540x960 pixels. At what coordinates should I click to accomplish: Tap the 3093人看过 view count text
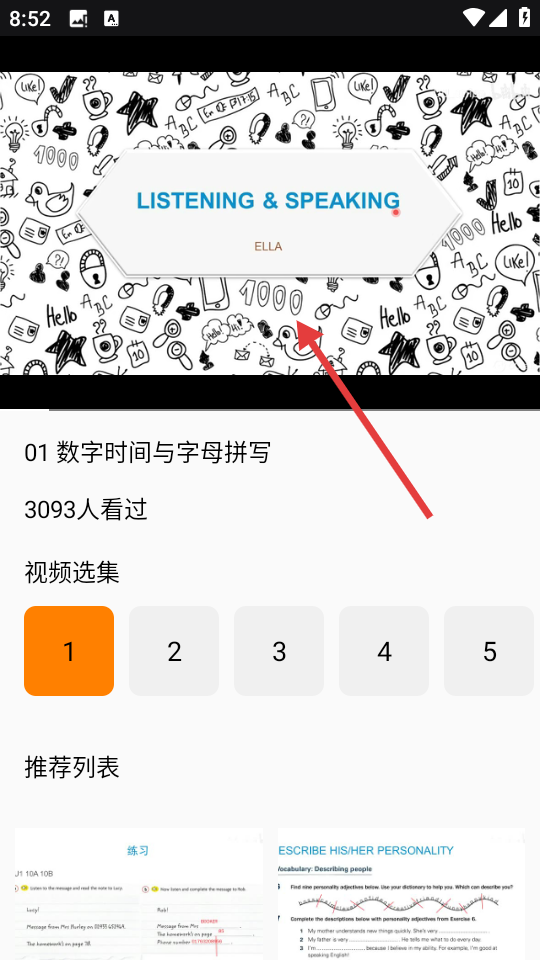coord(86,509)
